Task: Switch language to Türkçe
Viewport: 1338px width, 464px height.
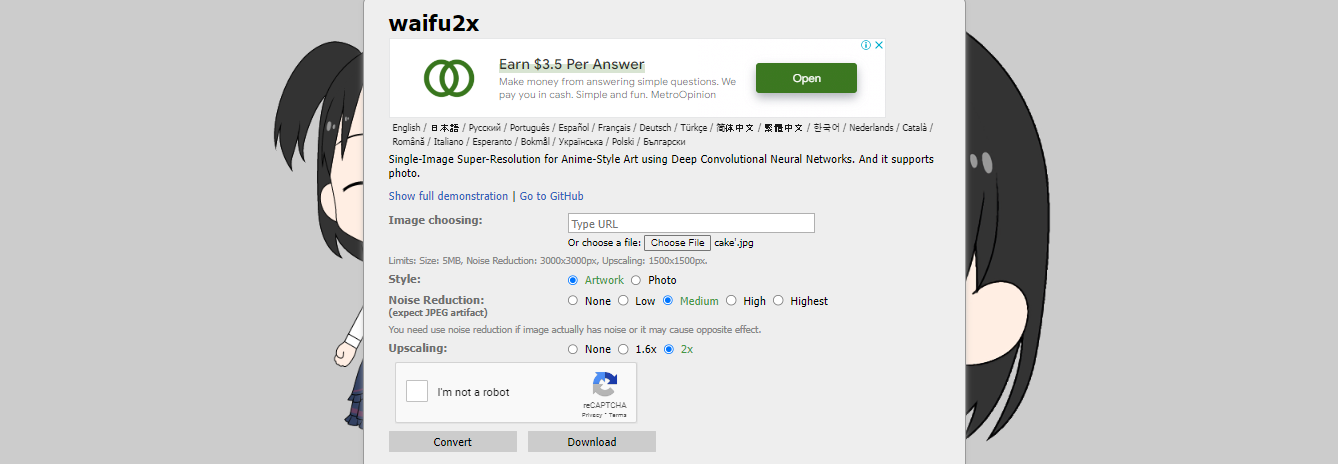Action: (694, 128)
